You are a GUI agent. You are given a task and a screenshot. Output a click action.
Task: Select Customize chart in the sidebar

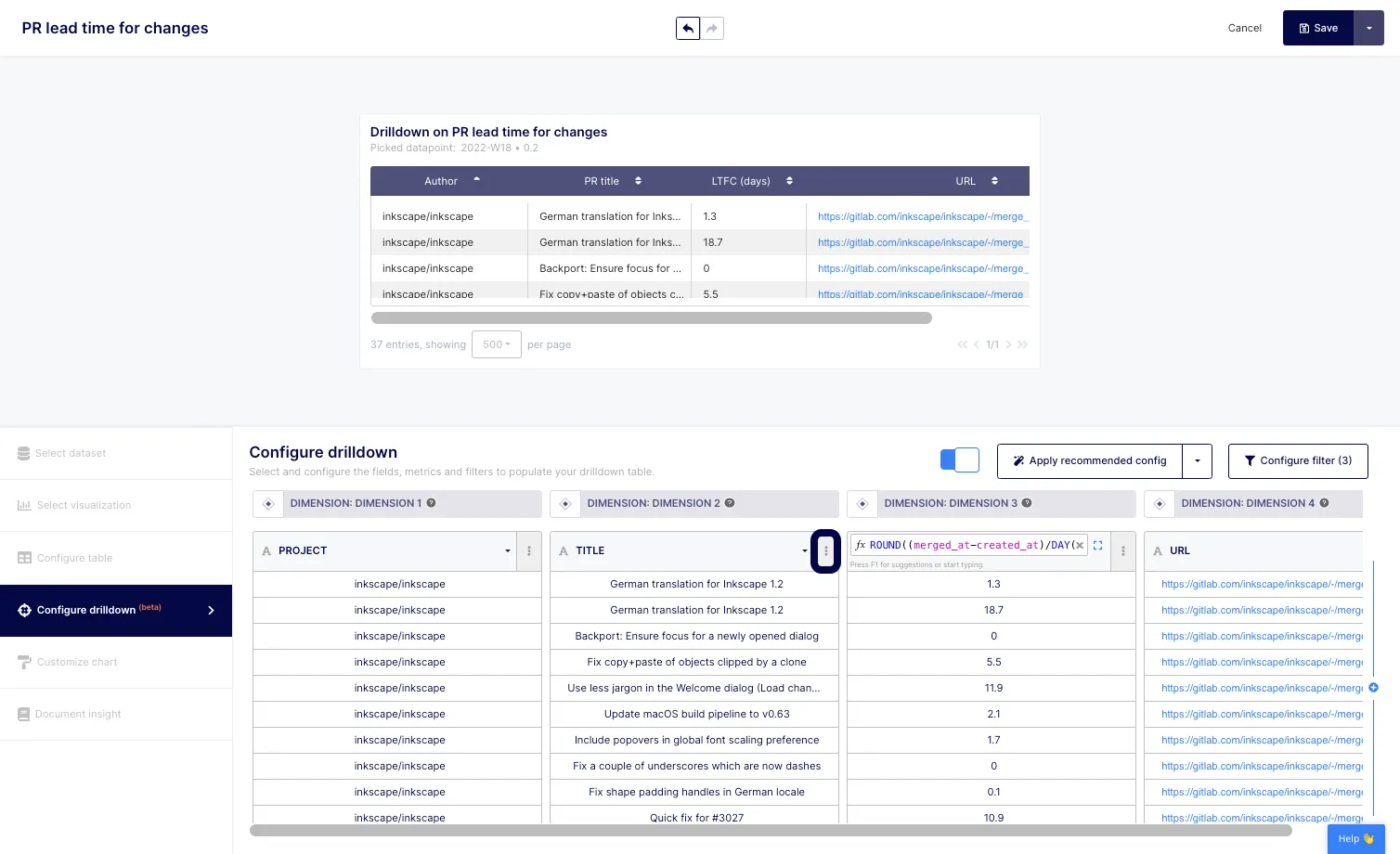click(77, 662)
